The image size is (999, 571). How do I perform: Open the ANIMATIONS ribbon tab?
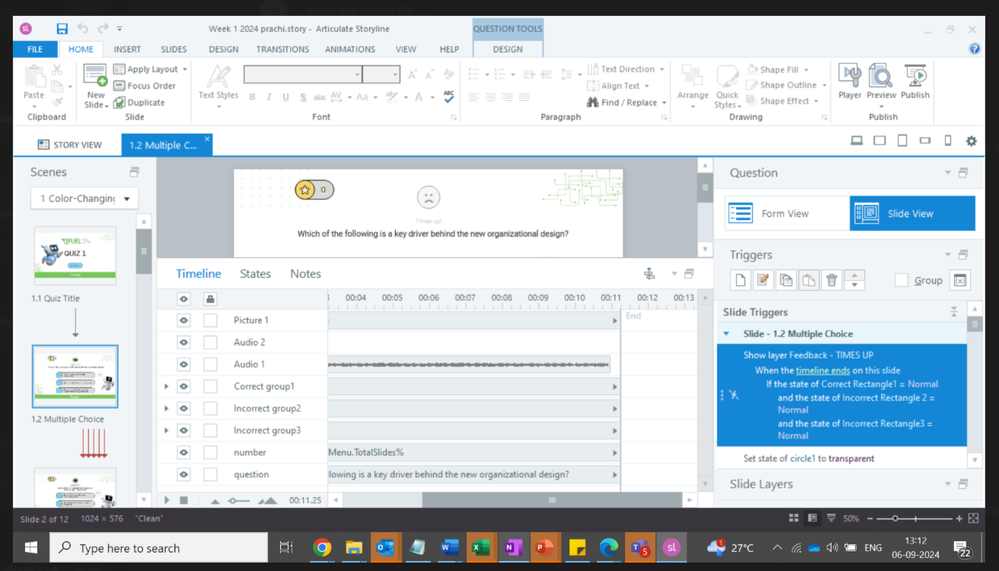click(x=350, y=49)
